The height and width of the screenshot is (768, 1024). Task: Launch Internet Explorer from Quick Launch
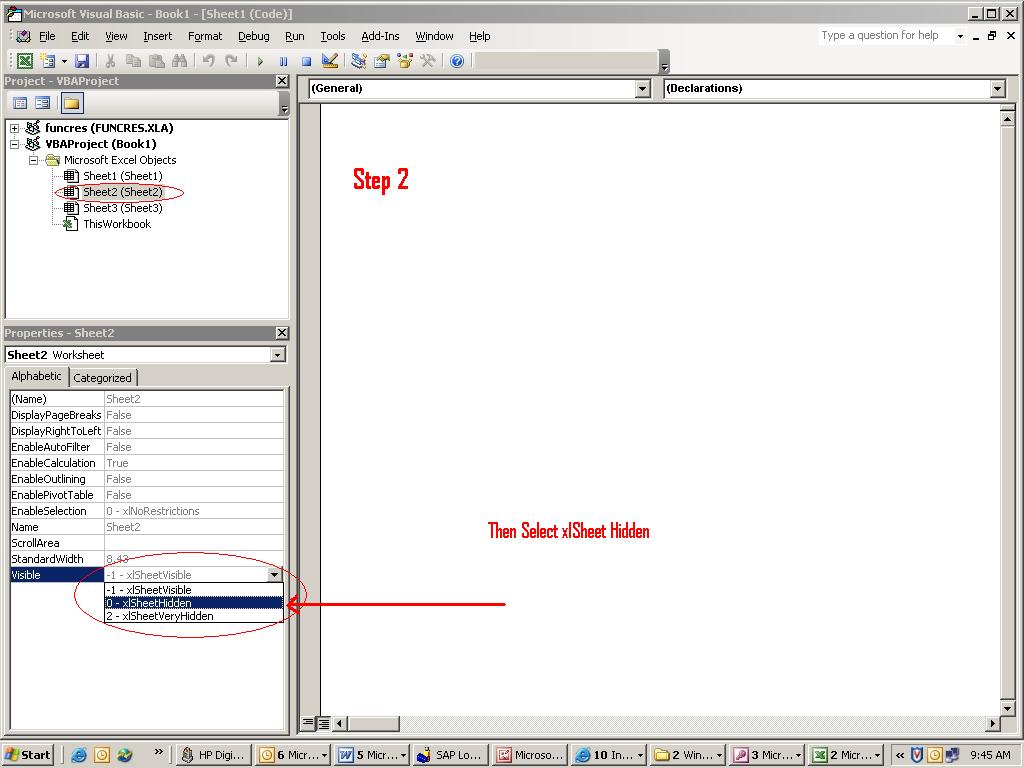79,755
